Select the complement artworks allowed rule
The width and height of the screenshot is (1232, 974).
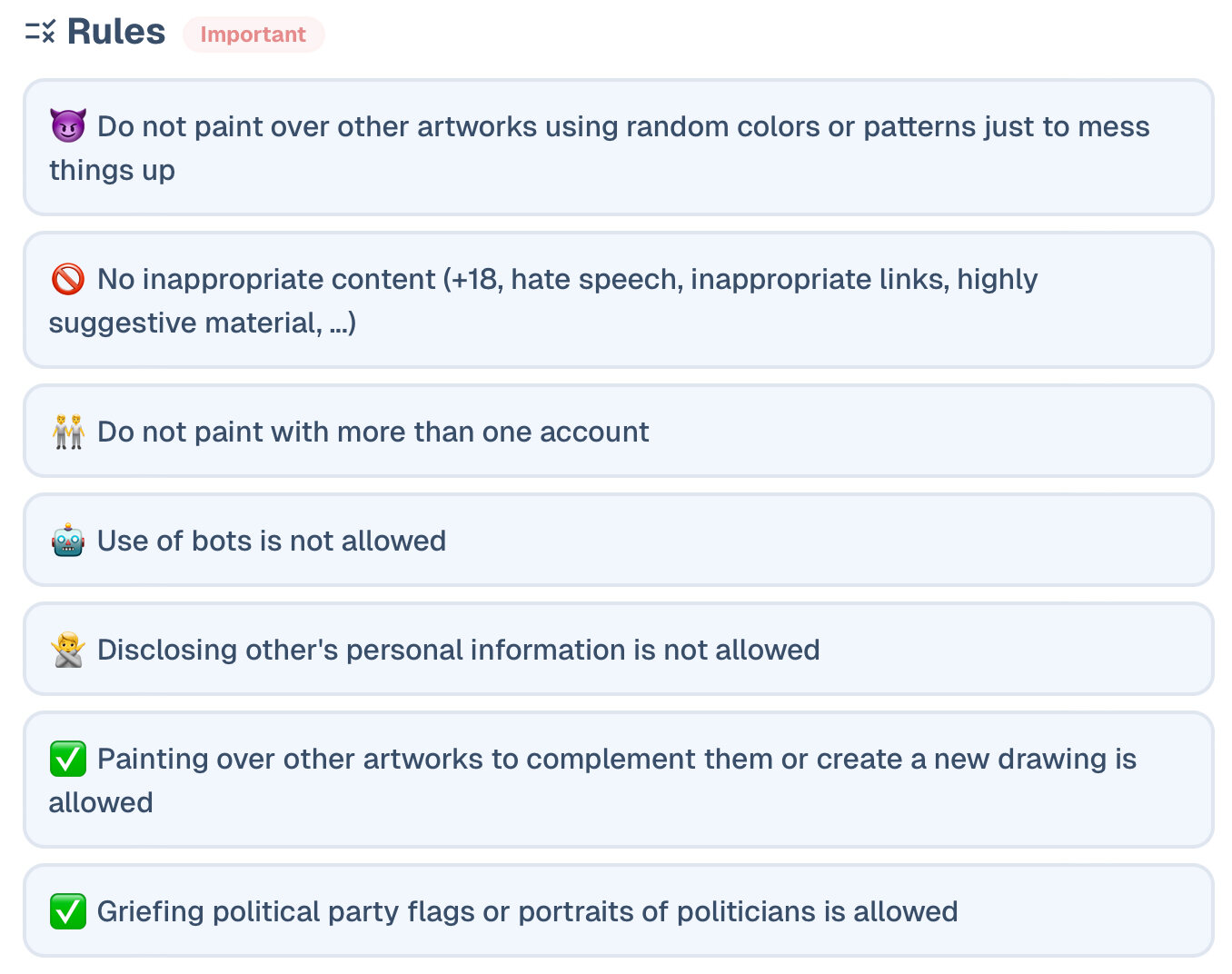click(x=616, y=760)
